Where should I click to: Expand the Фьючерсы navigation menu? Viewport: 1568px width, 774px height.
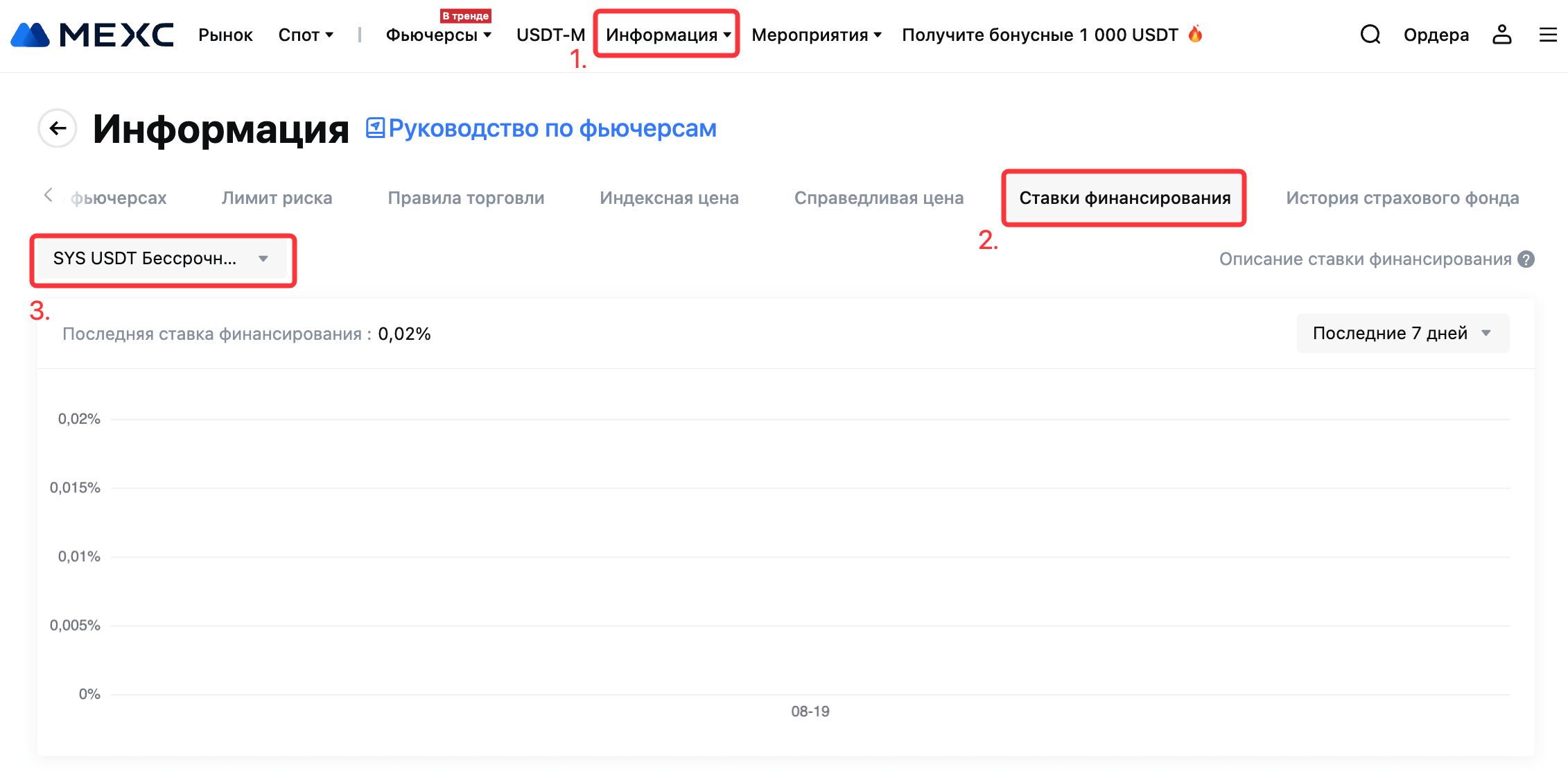[x=438, y=35]
